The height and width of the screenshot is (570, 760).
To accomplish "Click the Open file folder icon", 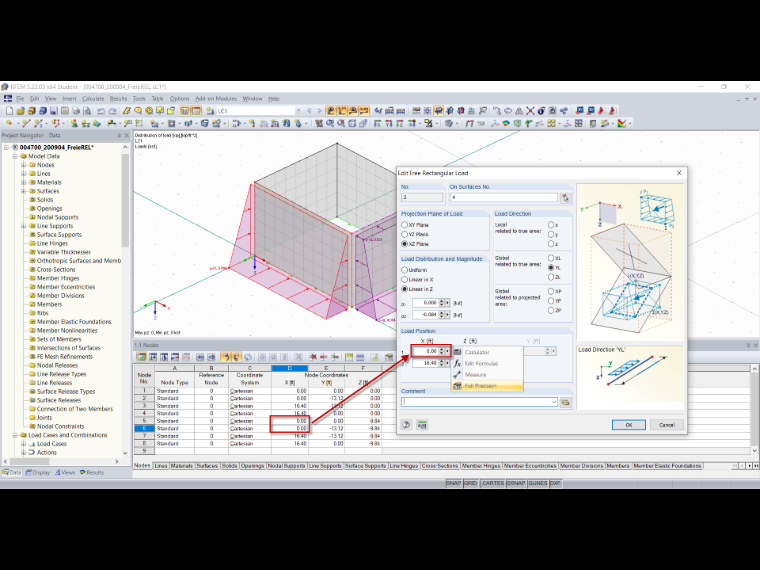I will pyautogui.click(x=20, y=111).
